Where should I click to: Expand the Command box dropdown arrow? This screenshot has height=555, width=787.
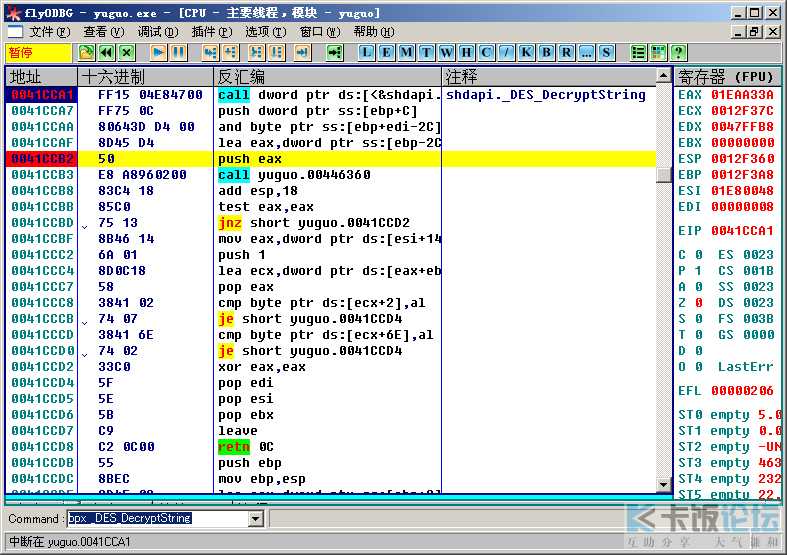(256, 518)
